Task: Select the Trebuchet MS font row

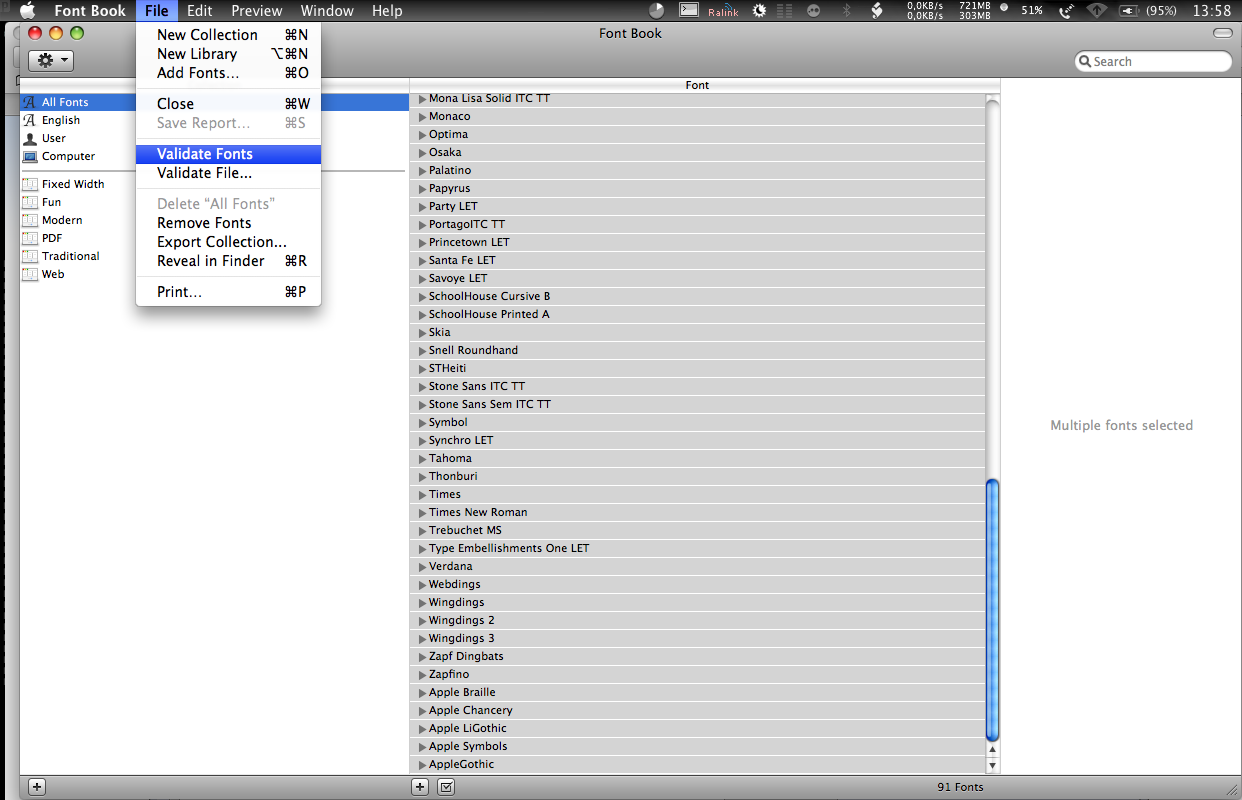Action: click(x=697, y=530)
